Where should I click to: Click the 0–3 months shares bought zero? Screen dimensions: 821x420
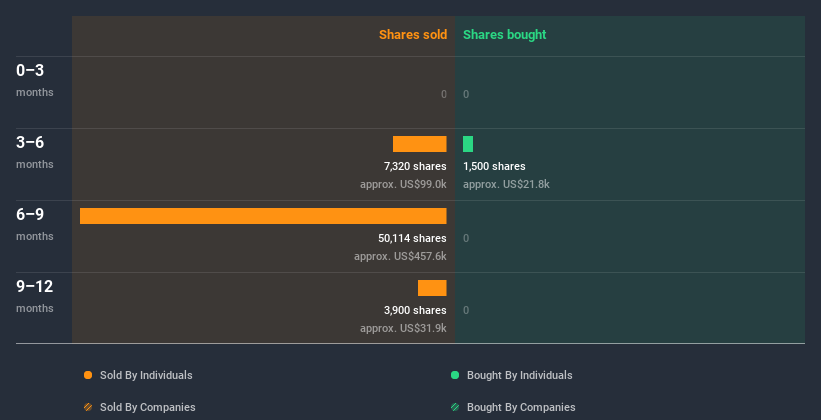coord(466,94)
